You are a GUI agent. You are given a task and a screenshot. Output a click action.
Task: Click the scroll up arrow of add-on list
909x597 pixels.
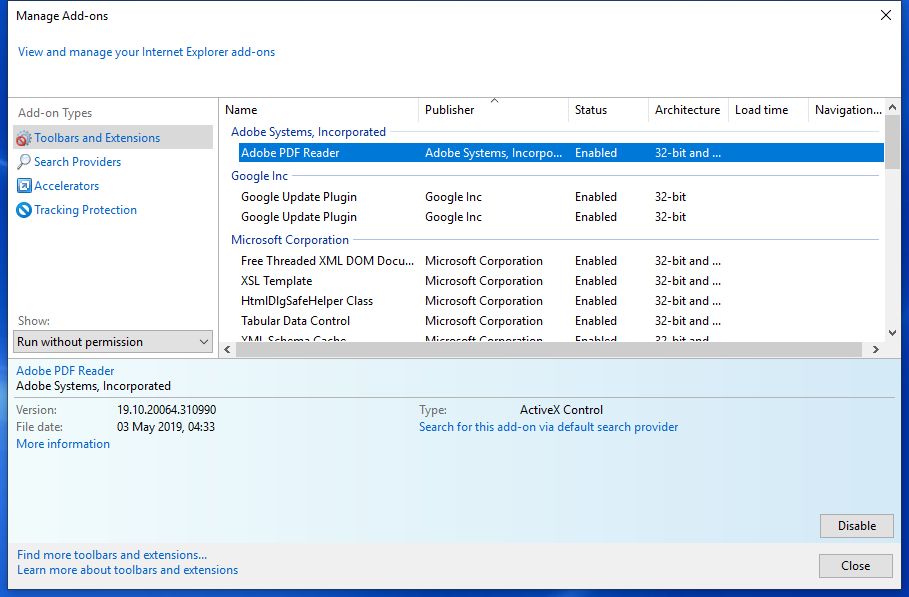coord(893,107)
